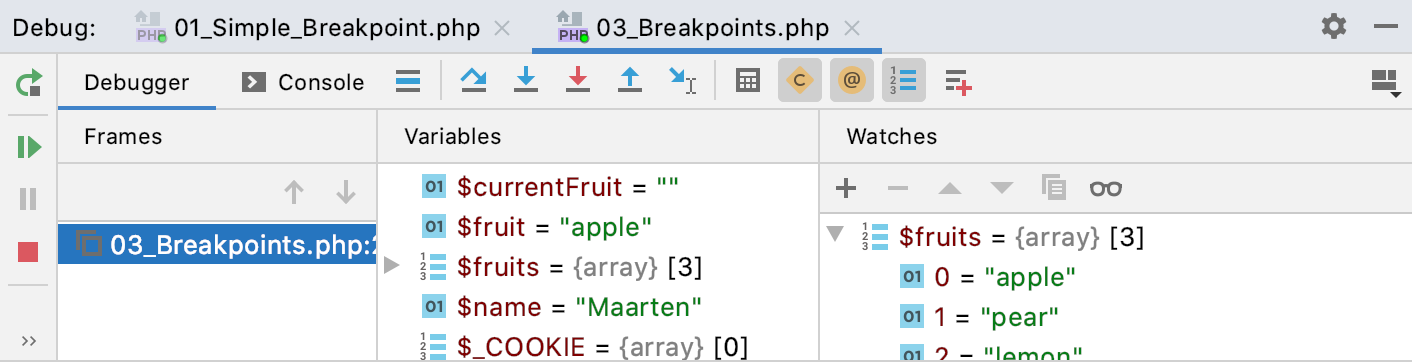Collapse the $fruits watch entry

pos(835,237)
